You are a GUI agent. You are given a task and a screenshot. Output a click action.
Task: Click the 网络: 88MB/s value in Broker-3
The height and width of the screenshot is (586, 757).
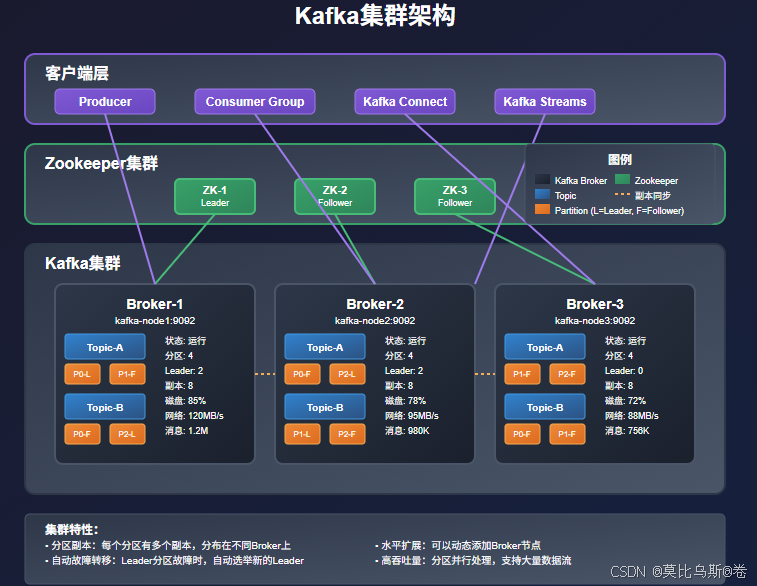point(631,416)
